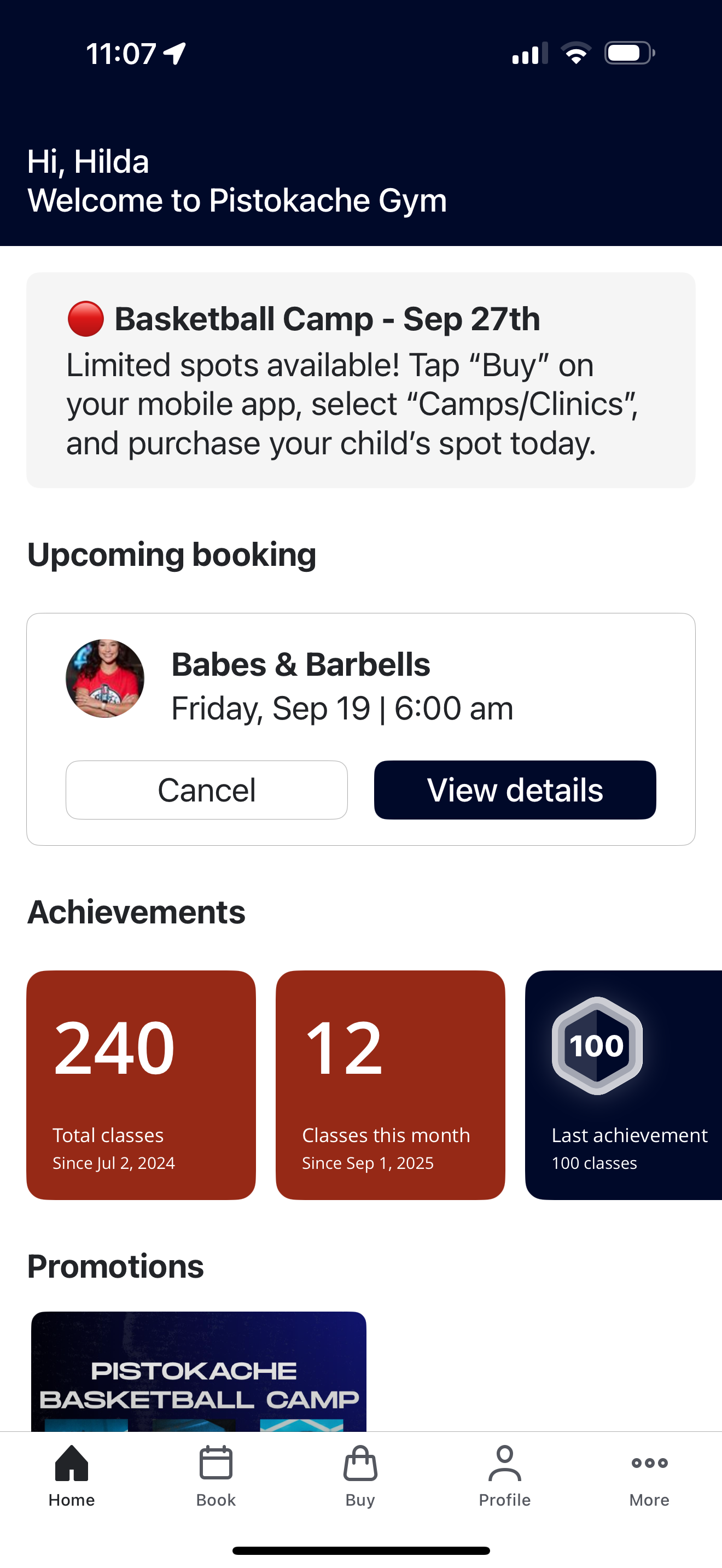Open the Buy shopping bag icon

pyautogui.click(x=360, y=1462)
